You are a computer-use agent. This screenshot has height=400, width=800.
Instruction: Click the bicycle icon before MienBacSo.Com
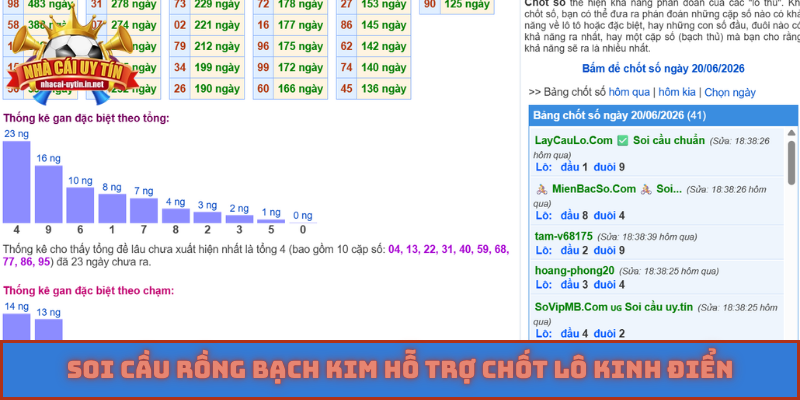tap(542, 189)
